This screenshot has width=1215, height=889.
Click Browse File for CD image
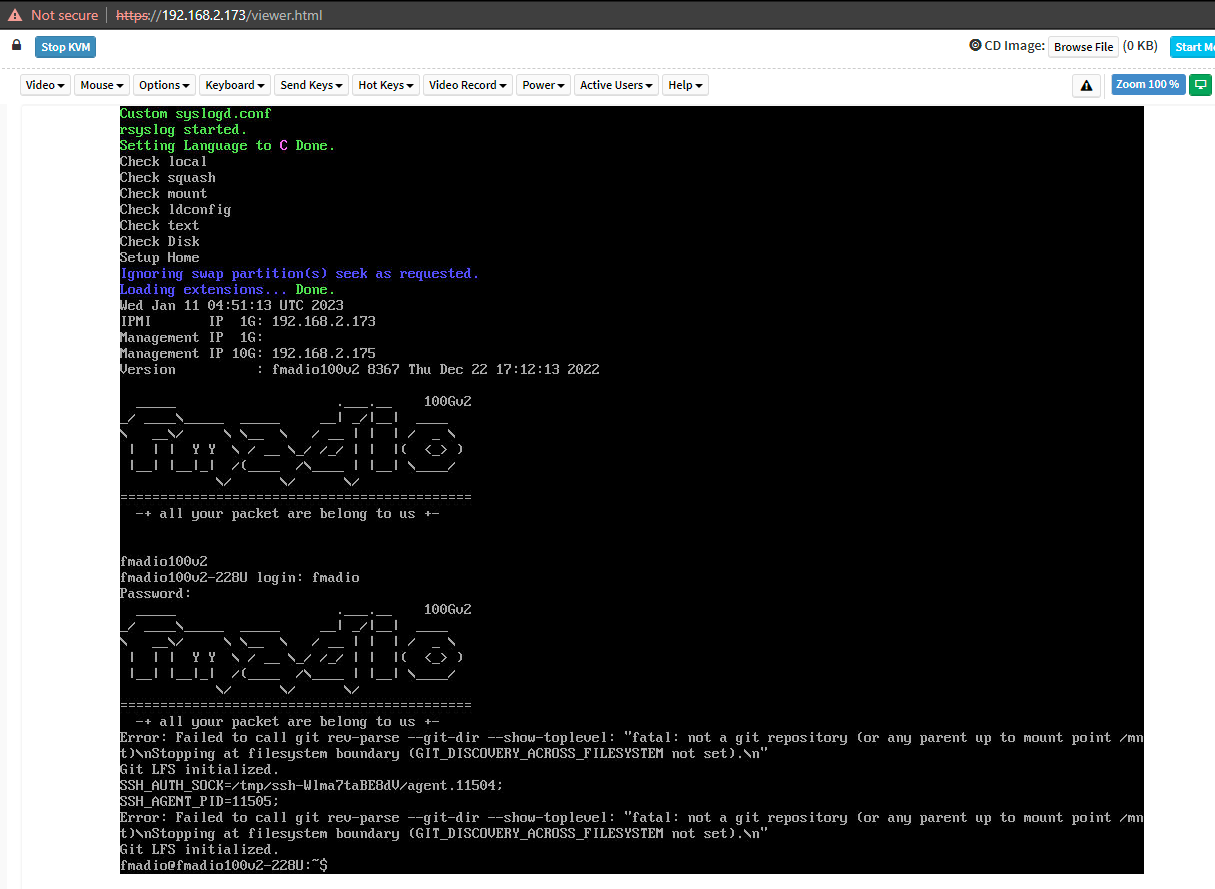click(x=1083, y=47)
